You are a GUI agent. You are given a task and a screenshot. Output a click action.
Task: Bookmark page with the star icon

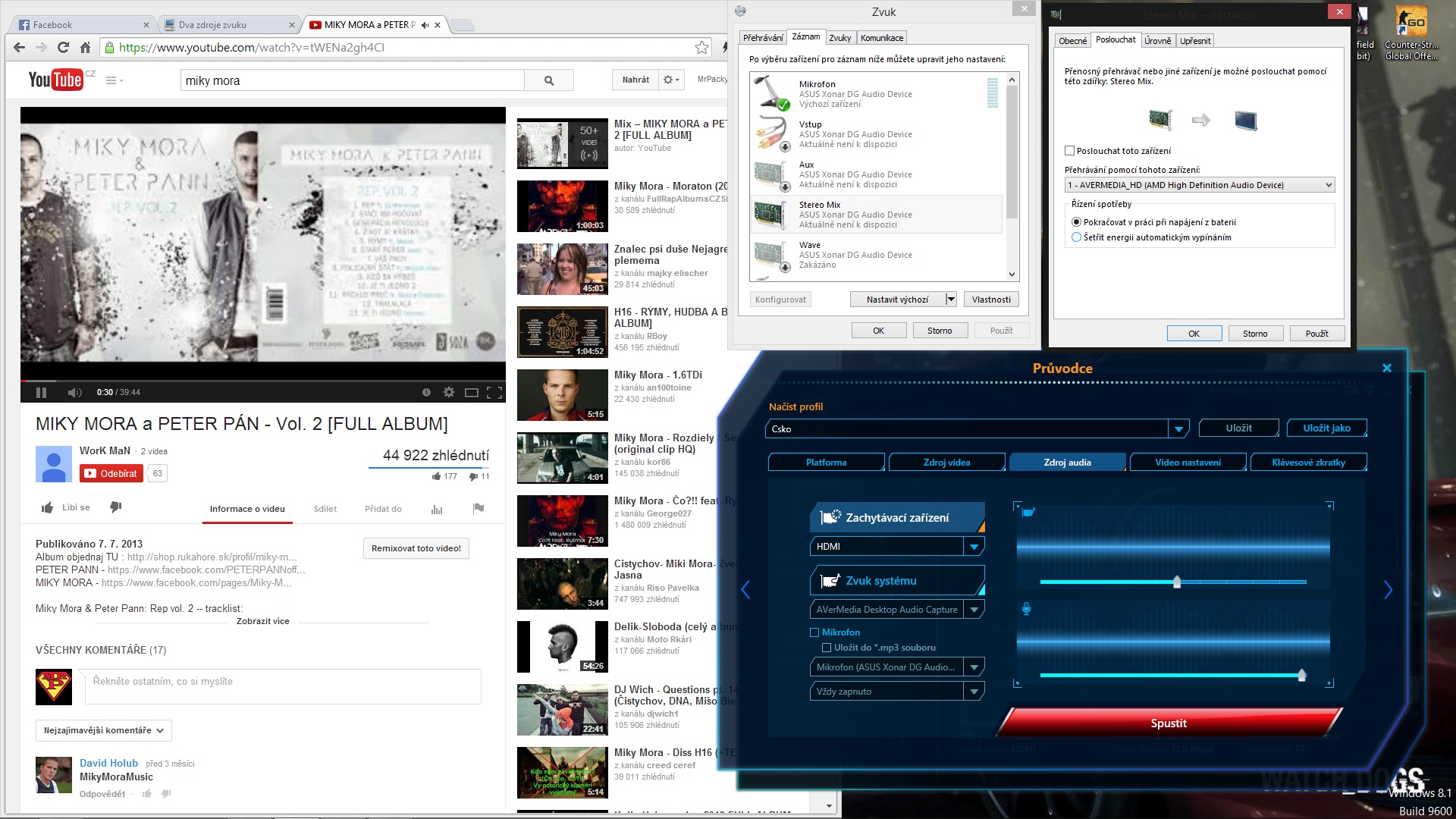click(702, 48)
